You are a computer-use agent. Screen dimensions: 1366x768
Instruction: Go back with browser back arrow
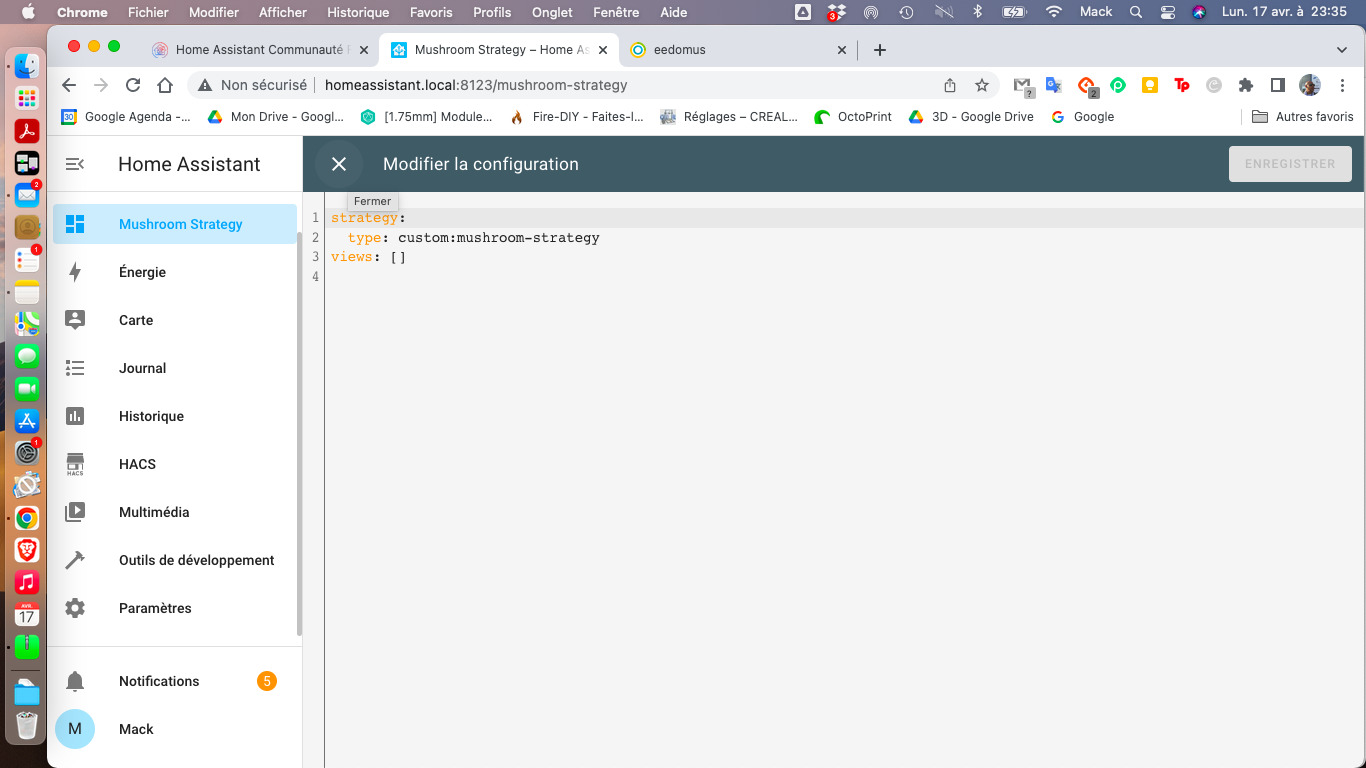69,85
